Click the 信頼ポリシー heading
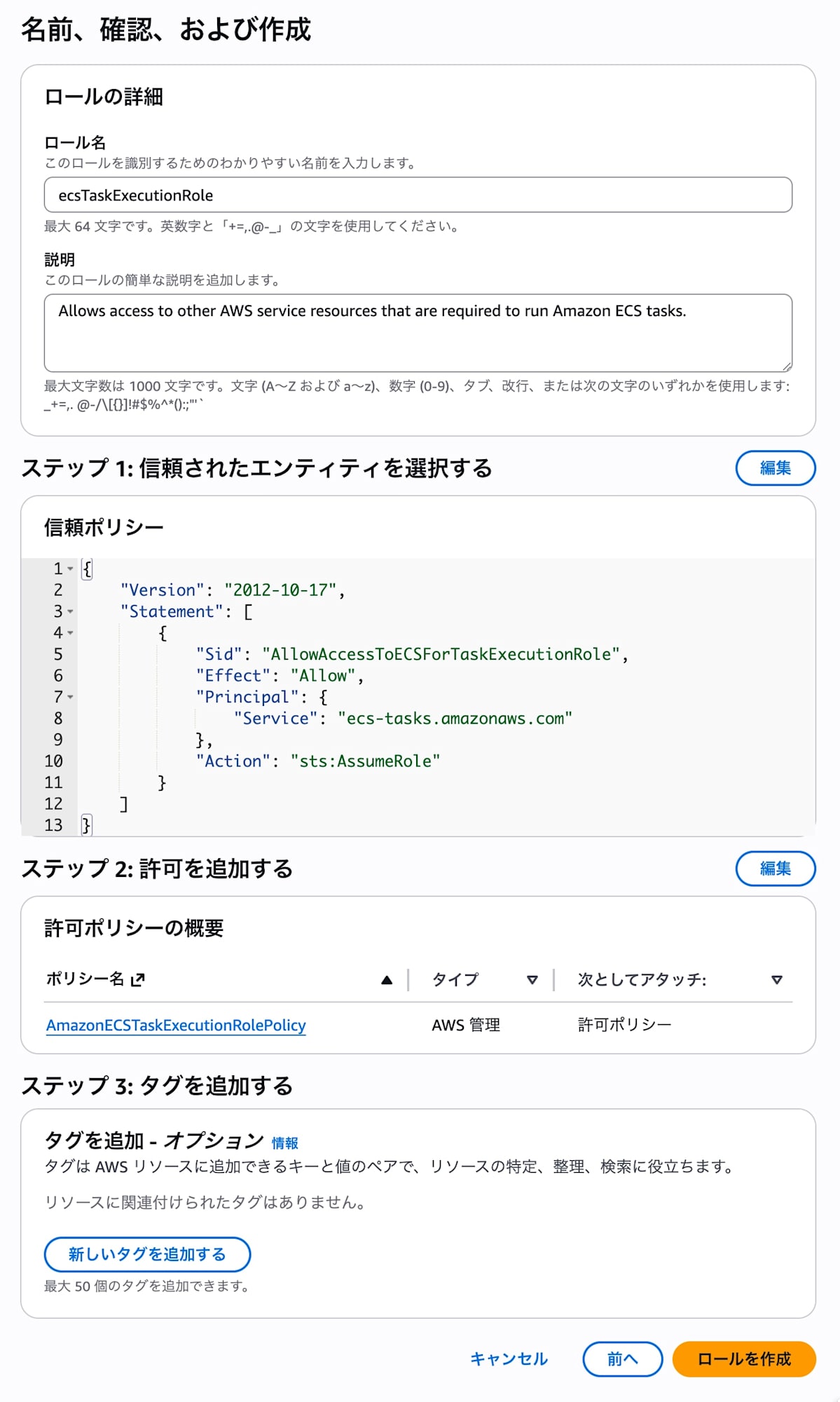Viewport: 840px width, 1402px height. pos(104,527)
